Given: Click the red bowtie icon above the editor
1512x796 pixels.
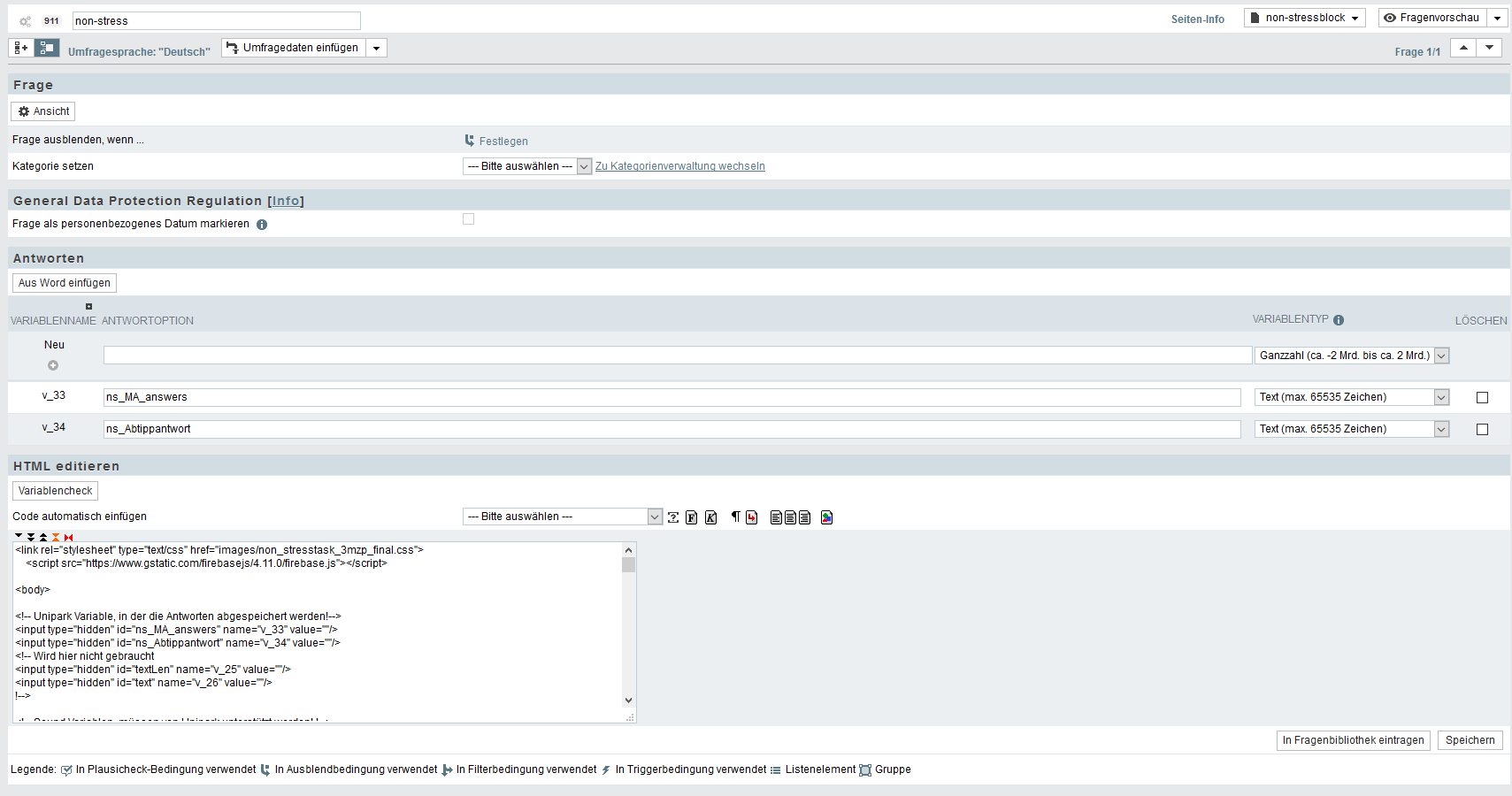Looking at the screenshot, I should (x=68, y=537).
